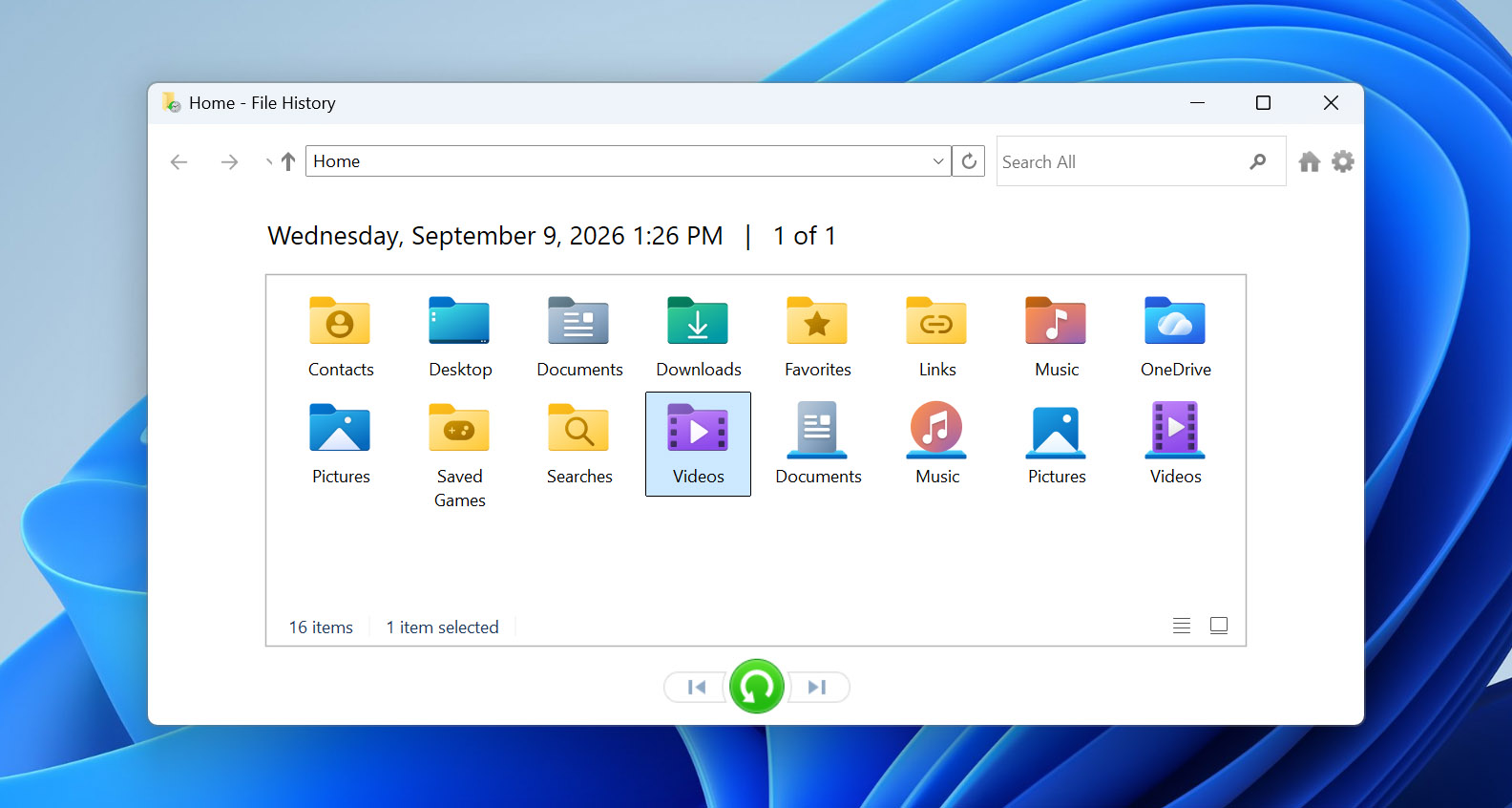Select the round Music library icon
This screenshot has height=808, width=1512.
936,428
